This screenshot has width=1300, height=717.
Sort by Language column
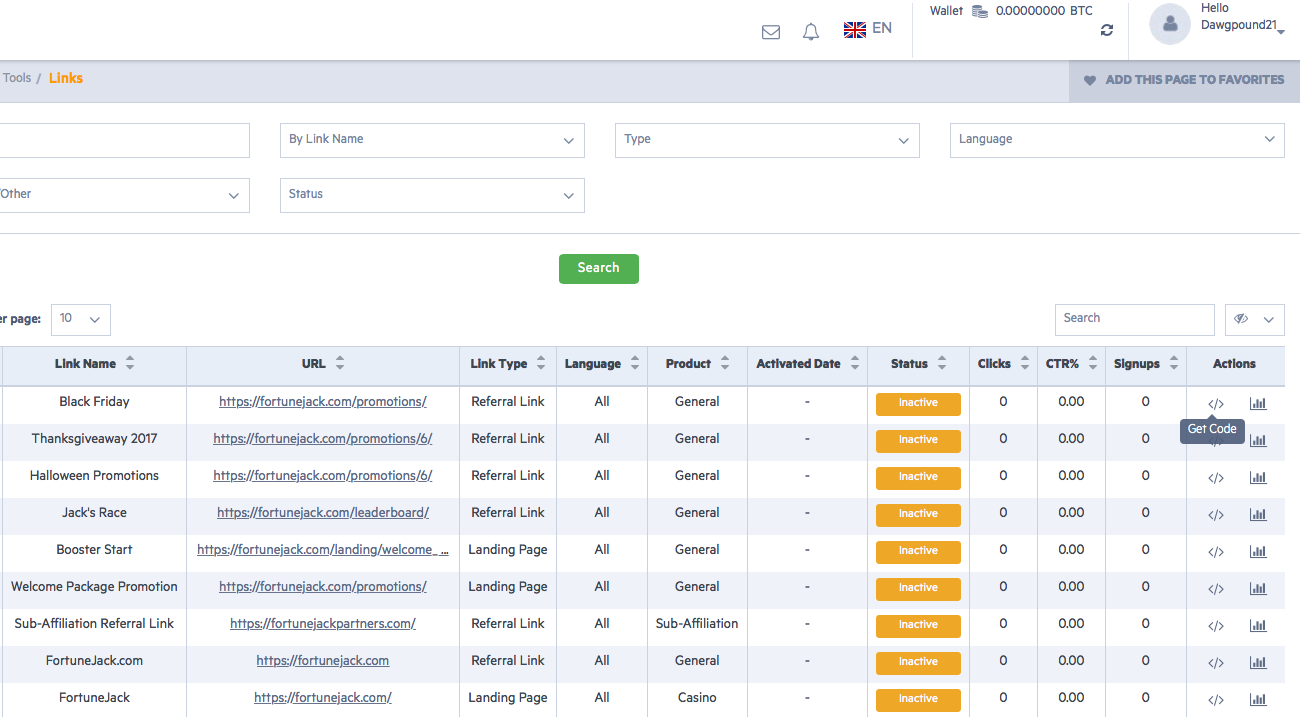coord(634,364)
